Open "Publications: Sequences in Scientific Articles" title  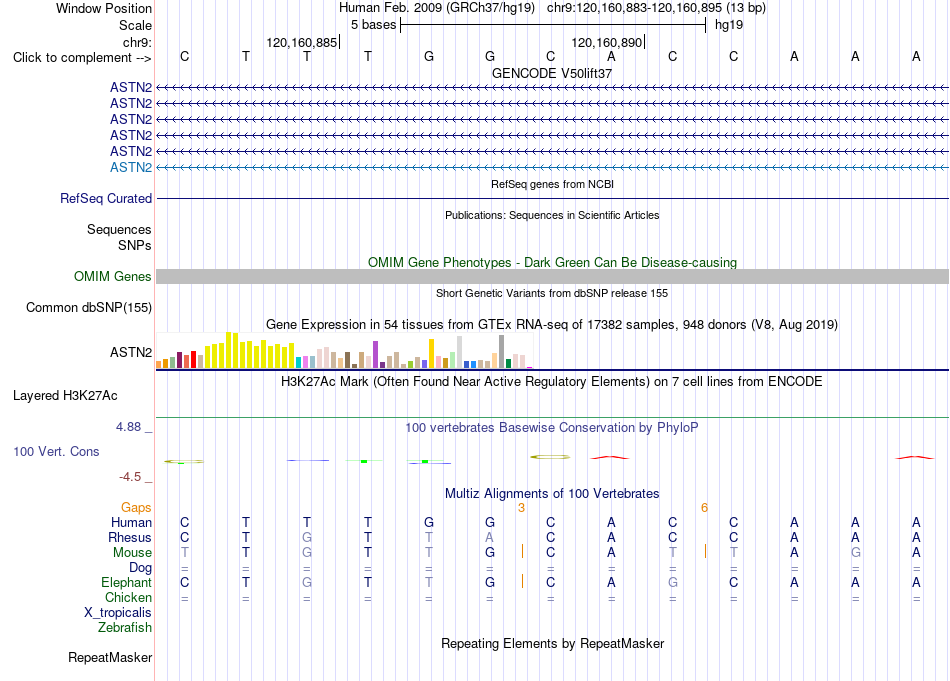coord(552,215)
